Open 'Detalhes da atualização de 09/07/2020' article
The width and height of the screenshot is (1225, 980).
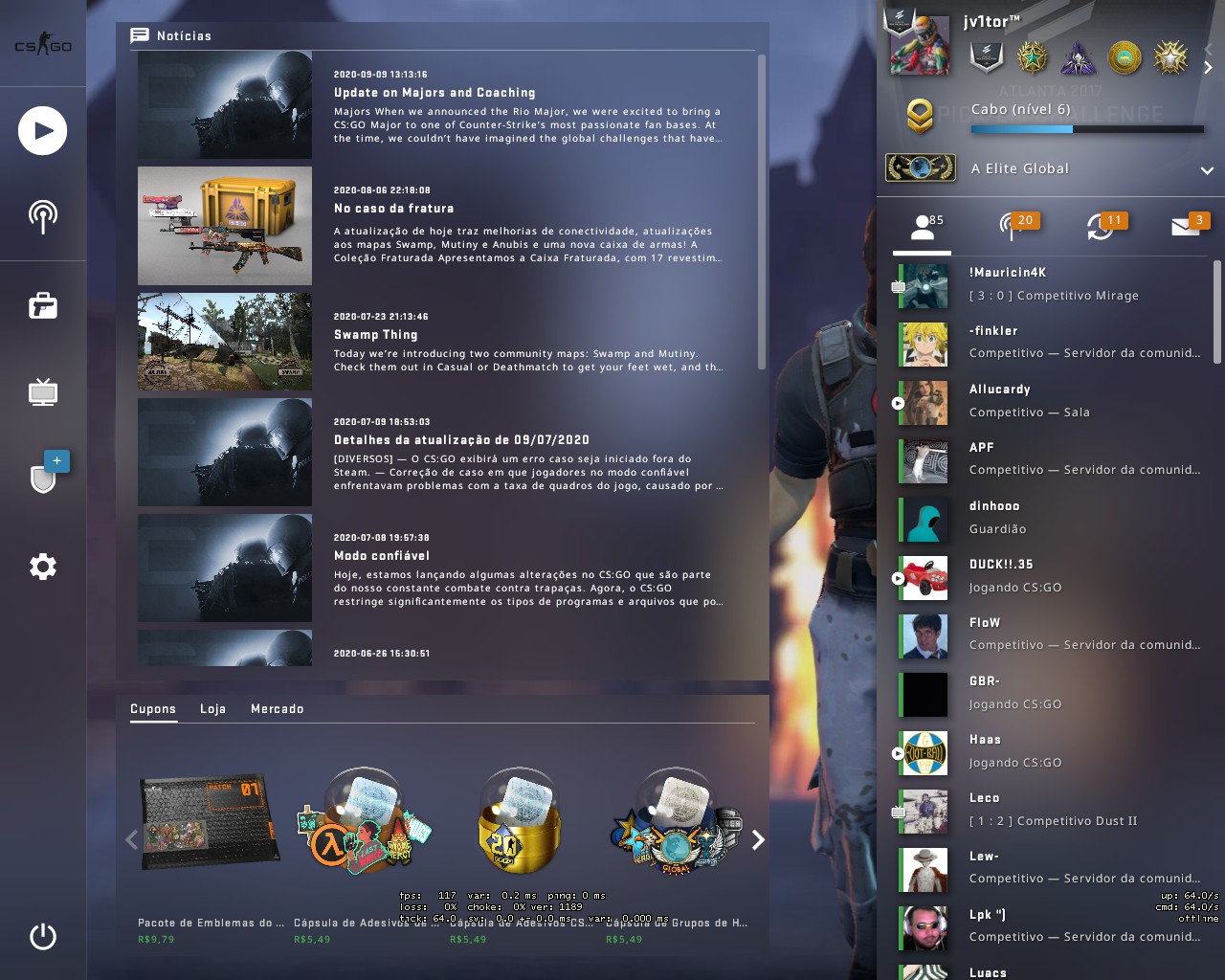[461, 440]
